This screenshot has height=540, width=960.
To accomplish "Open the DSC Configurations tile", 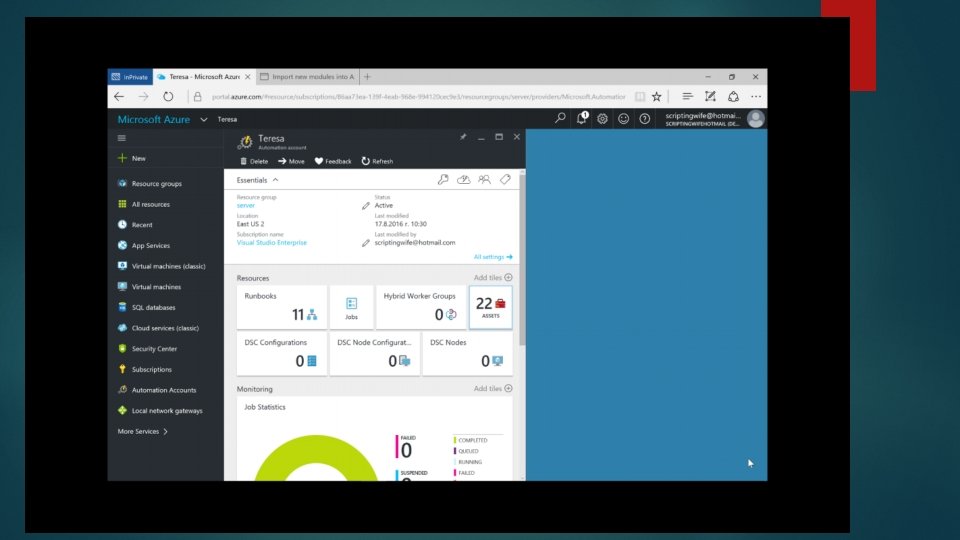I will (282, 353).
